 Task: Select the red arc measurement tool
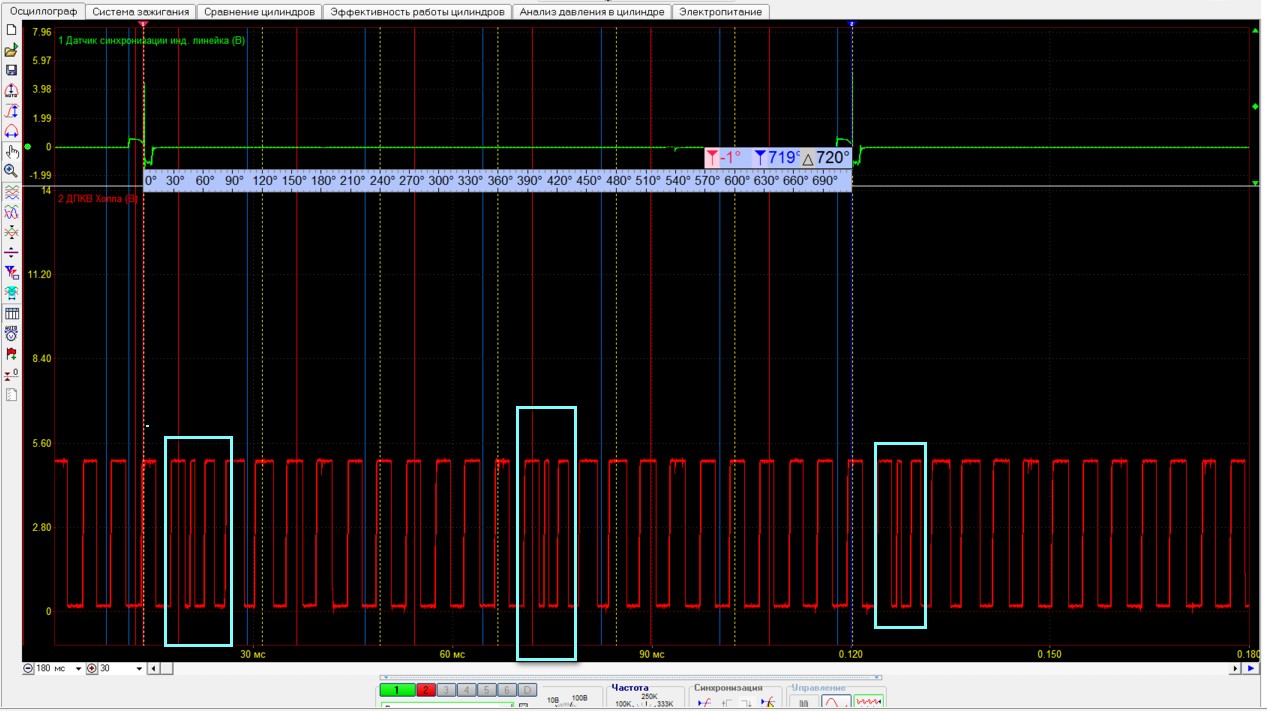coord(11,131)
